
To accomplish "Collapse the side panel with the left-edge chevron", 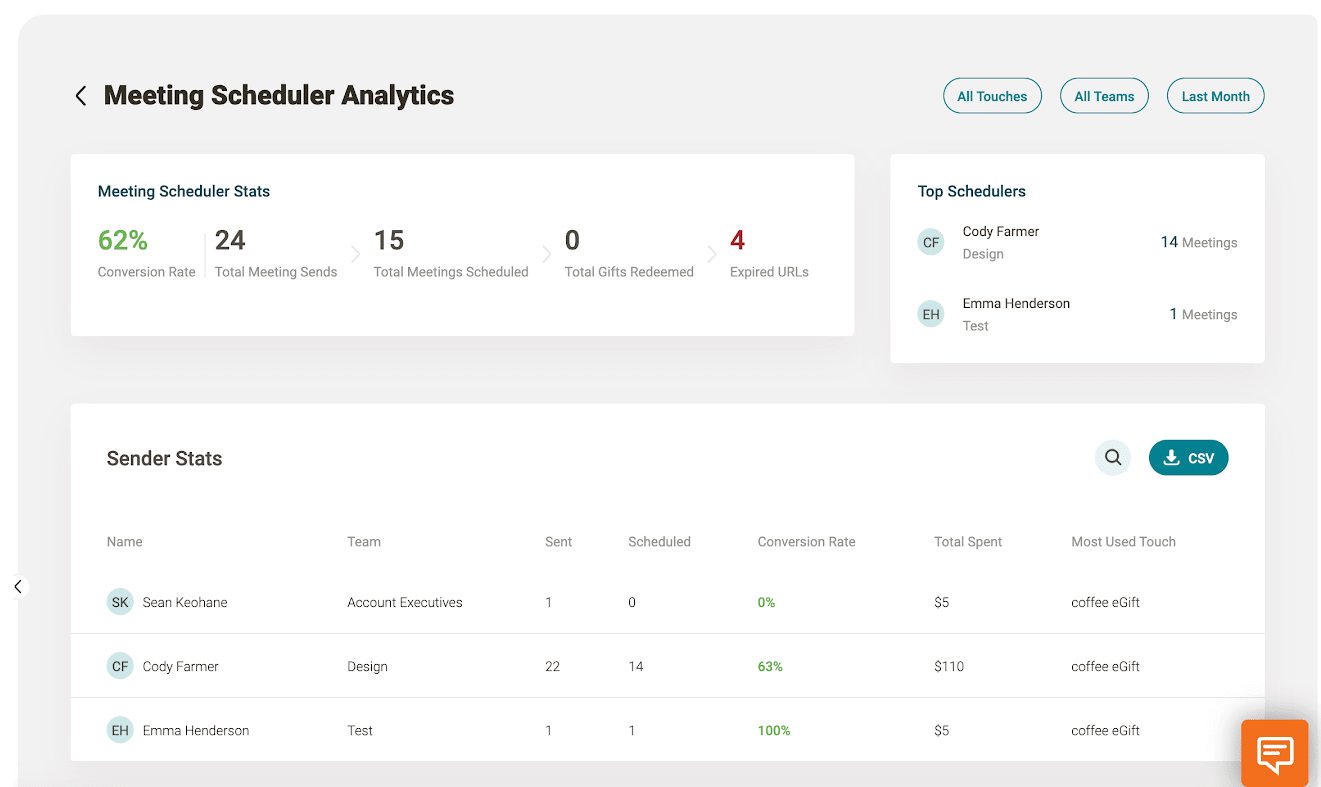I will pyautogui.click(x=18, y=587).
